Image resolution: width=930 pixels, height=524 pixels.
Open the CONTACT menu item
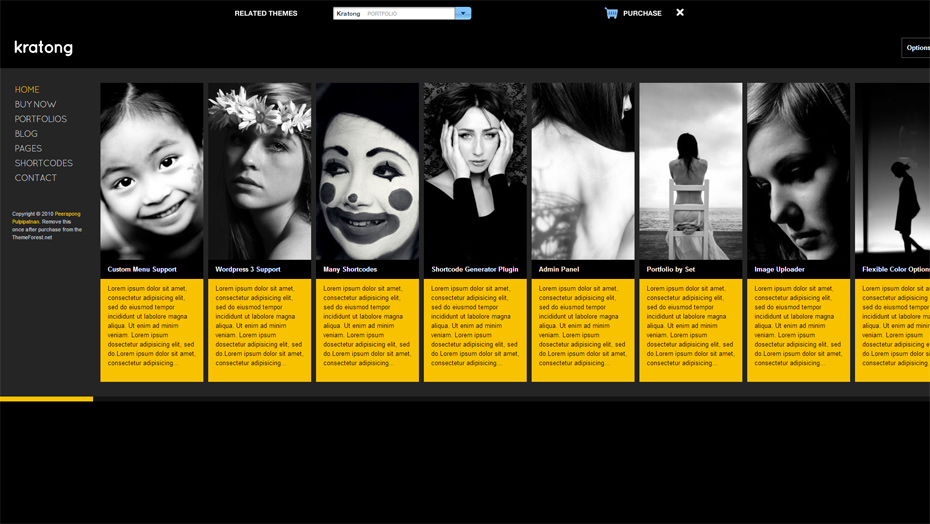coord(36,178)
